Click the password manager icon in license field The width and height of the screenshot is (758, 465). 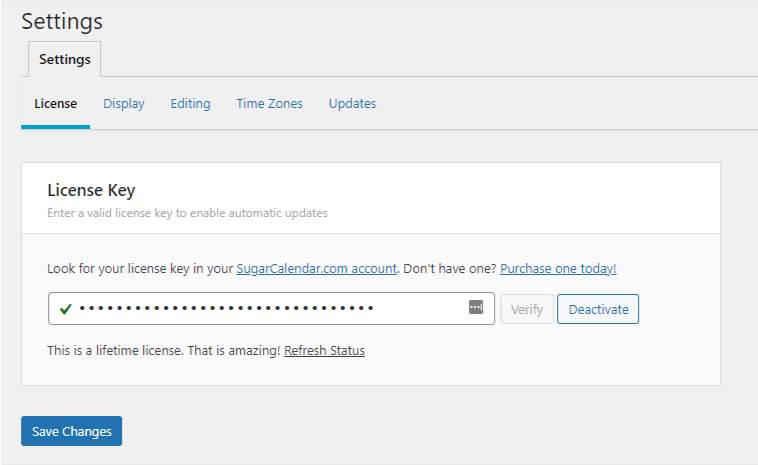476,308
